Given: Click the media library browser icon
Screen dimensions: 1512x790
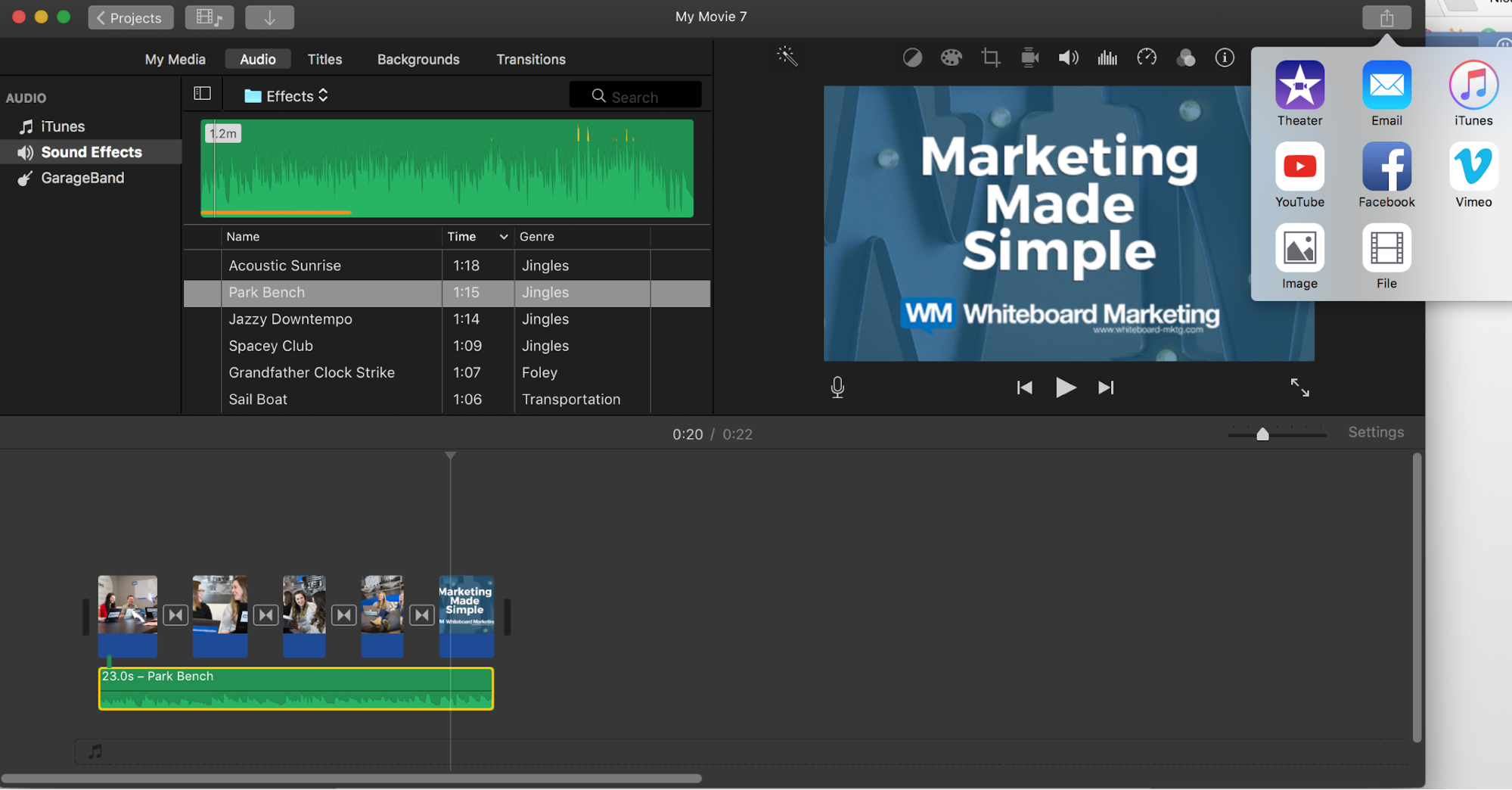Looking at the screenshot, I should click(209, 17).
